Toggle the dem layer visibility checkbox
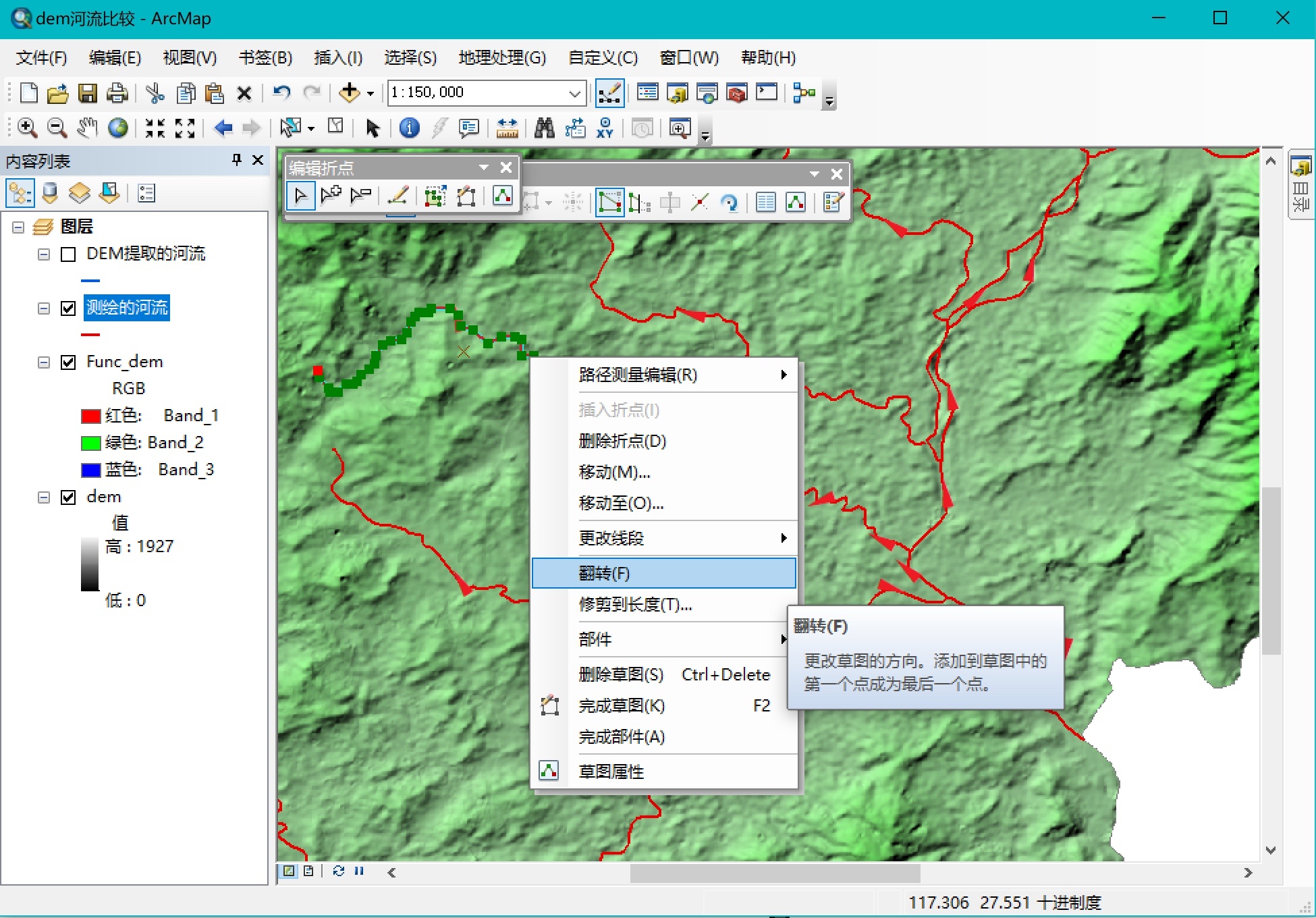This screenshot has height=918, width=1316. [68, 497]
